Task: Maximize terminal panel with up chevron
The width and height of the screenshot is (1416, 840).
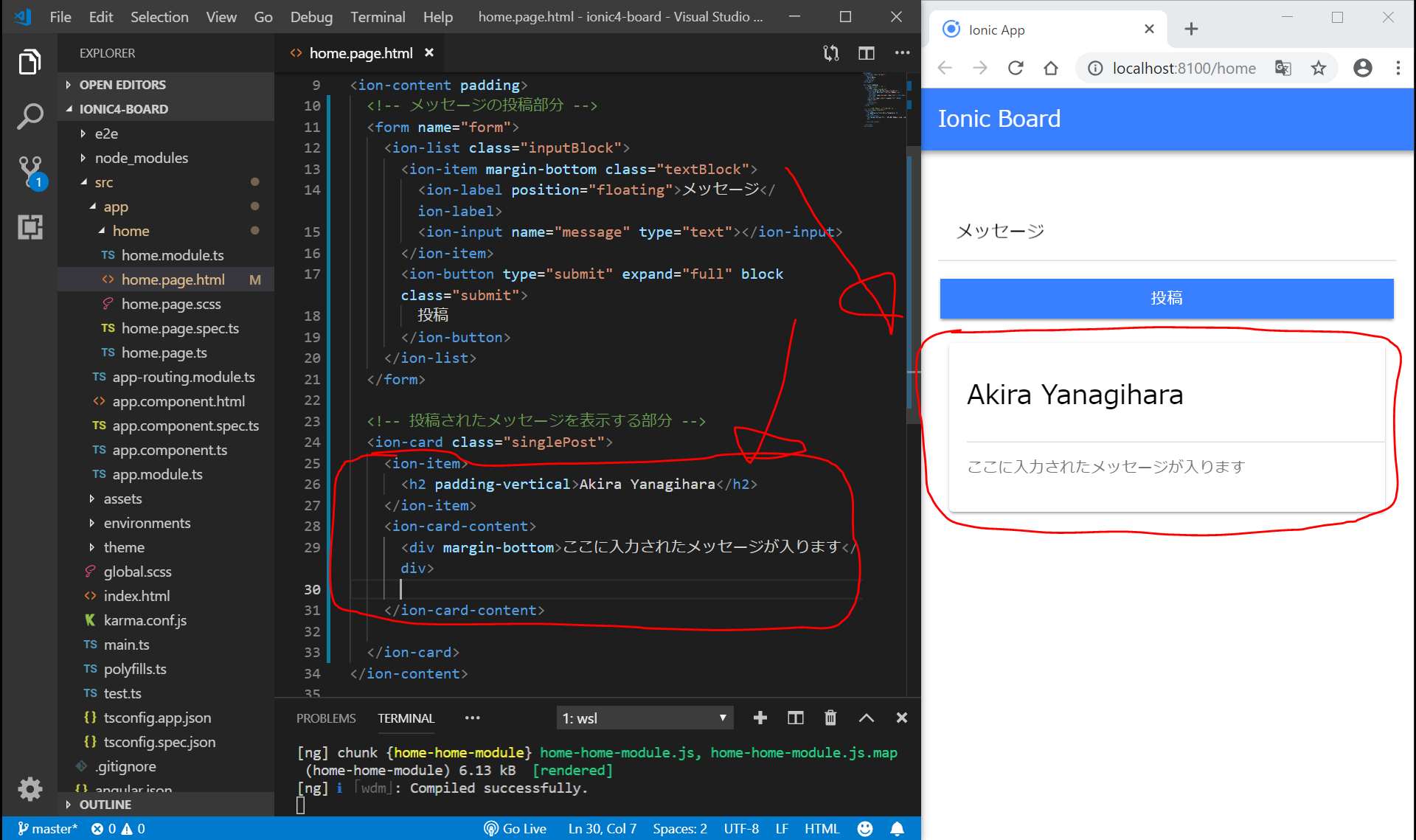Action: (x=866, y=718)
